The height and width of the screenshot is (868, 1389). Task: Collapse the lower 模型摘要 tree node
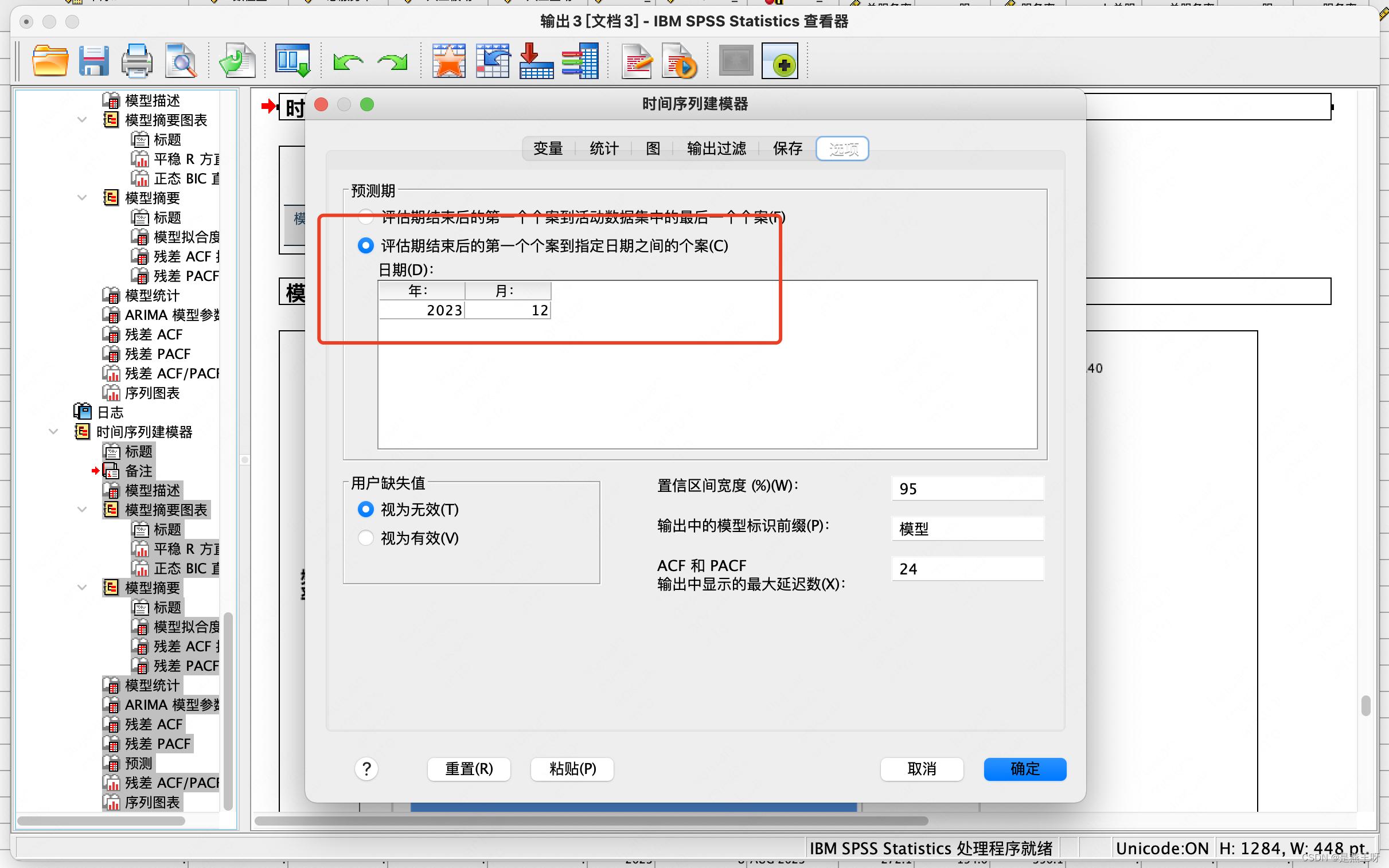(x=82, y=588)
